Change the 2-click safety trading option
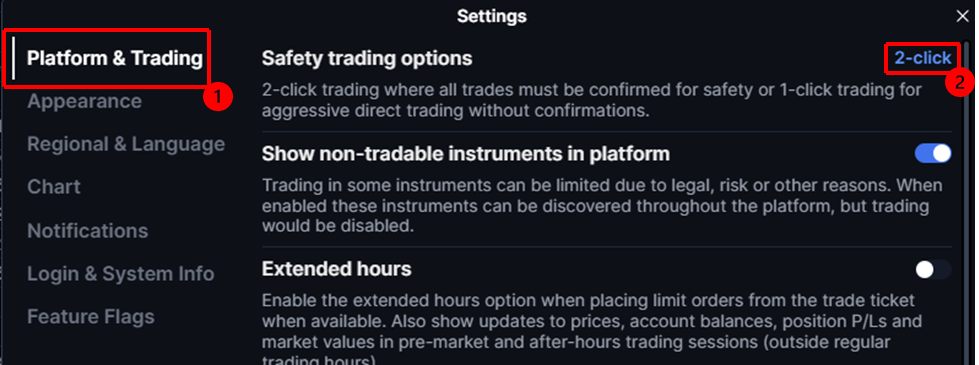 tap(923, 58)
